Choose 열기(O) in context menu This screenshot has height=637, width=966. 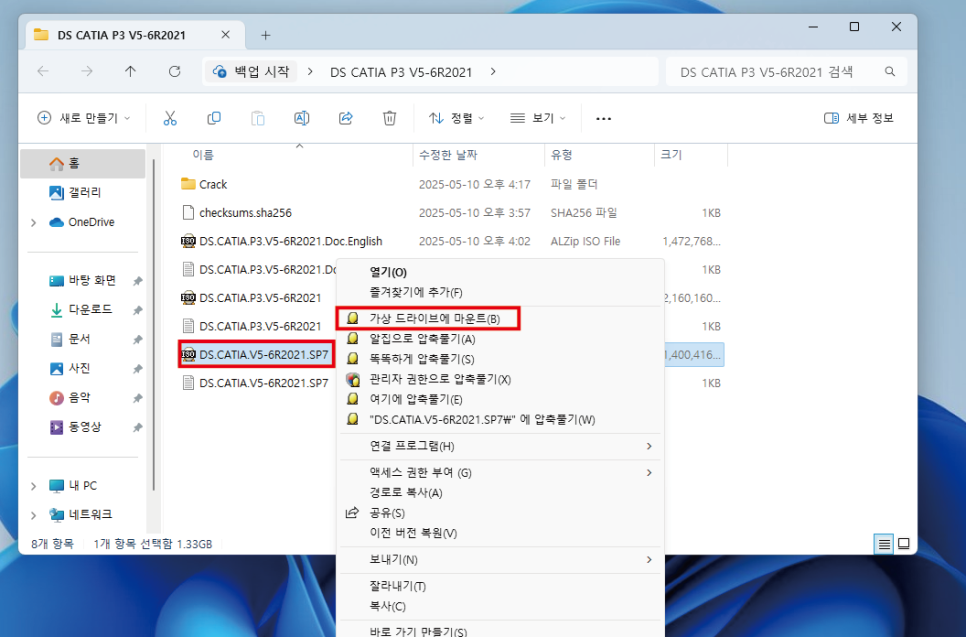pos(500,272)
